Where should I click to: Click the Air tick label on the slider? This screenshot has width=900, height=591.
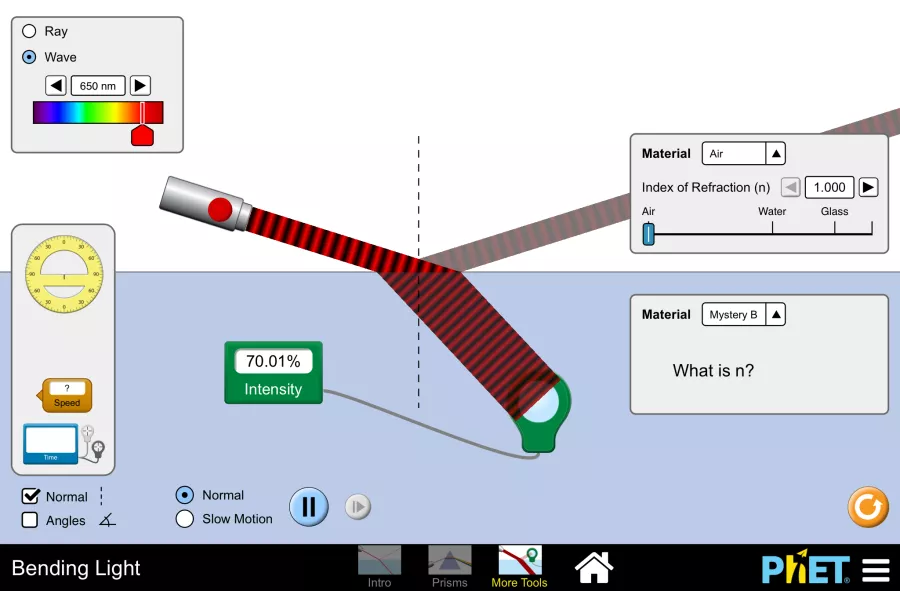point(648,211)
